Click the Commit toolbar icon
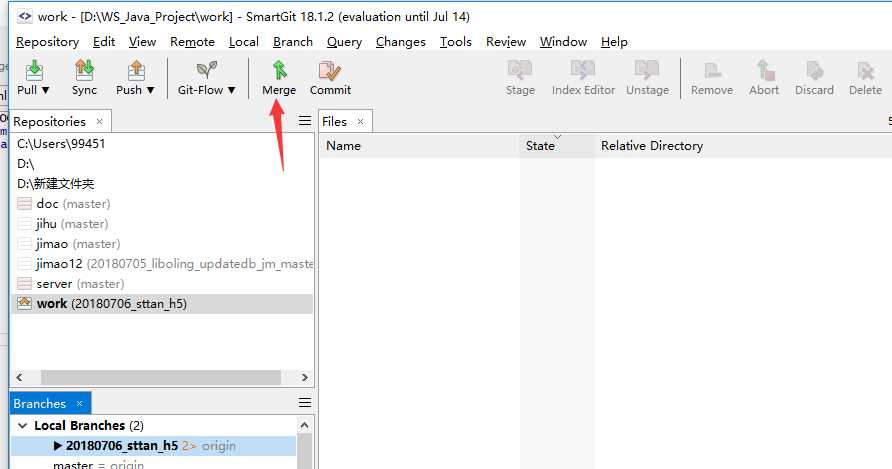 [x=330, y=71]
